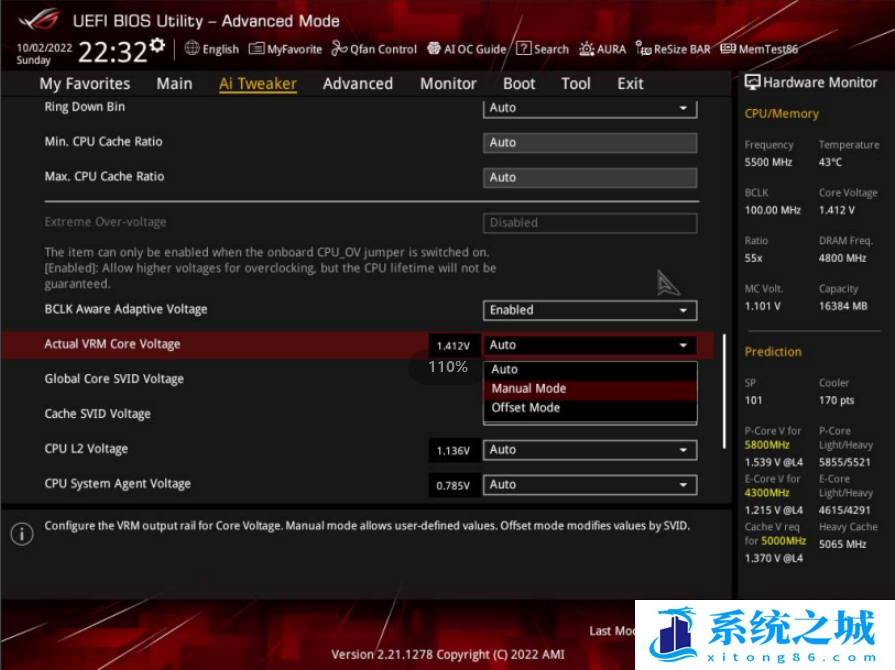
Task: Go to the Exit tab
Action: coord(630,84)
